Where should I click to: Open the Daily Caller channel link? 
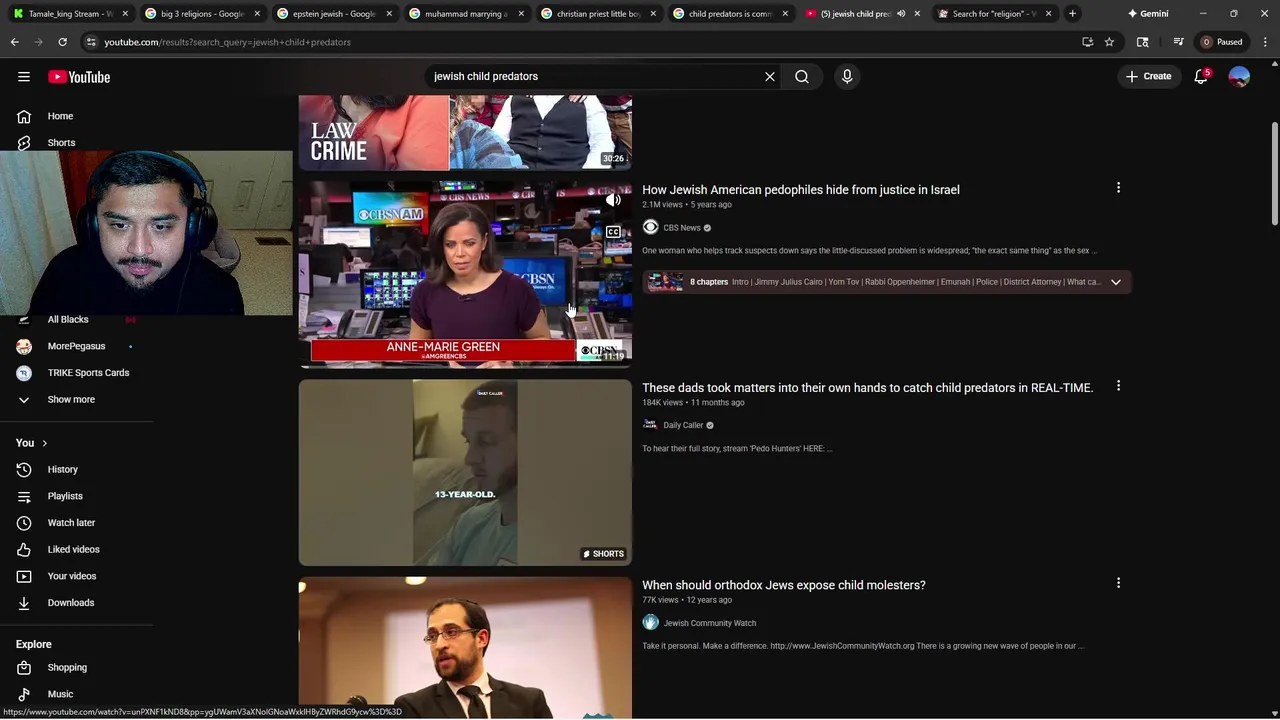(x=683, y=425)
